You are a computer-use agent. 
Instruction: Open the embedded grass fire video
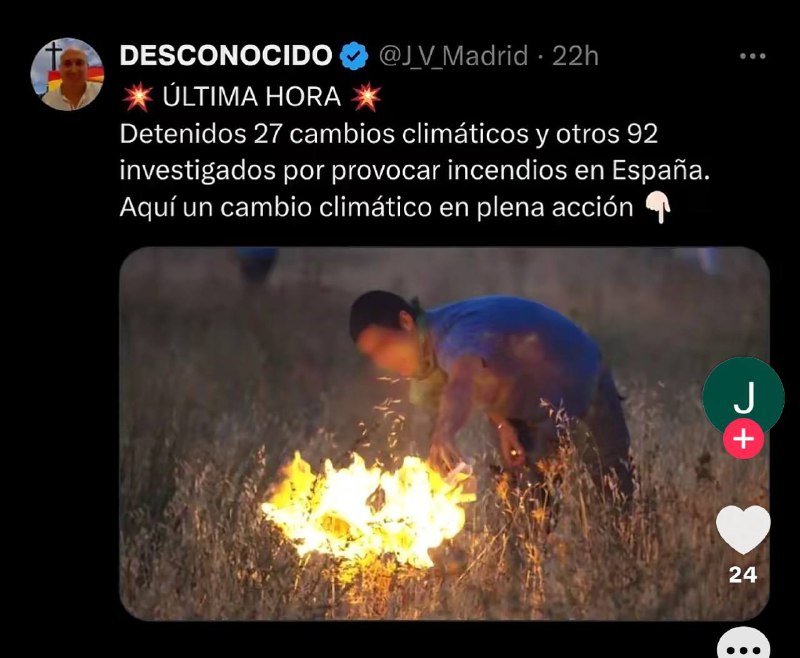coord(444,434)
